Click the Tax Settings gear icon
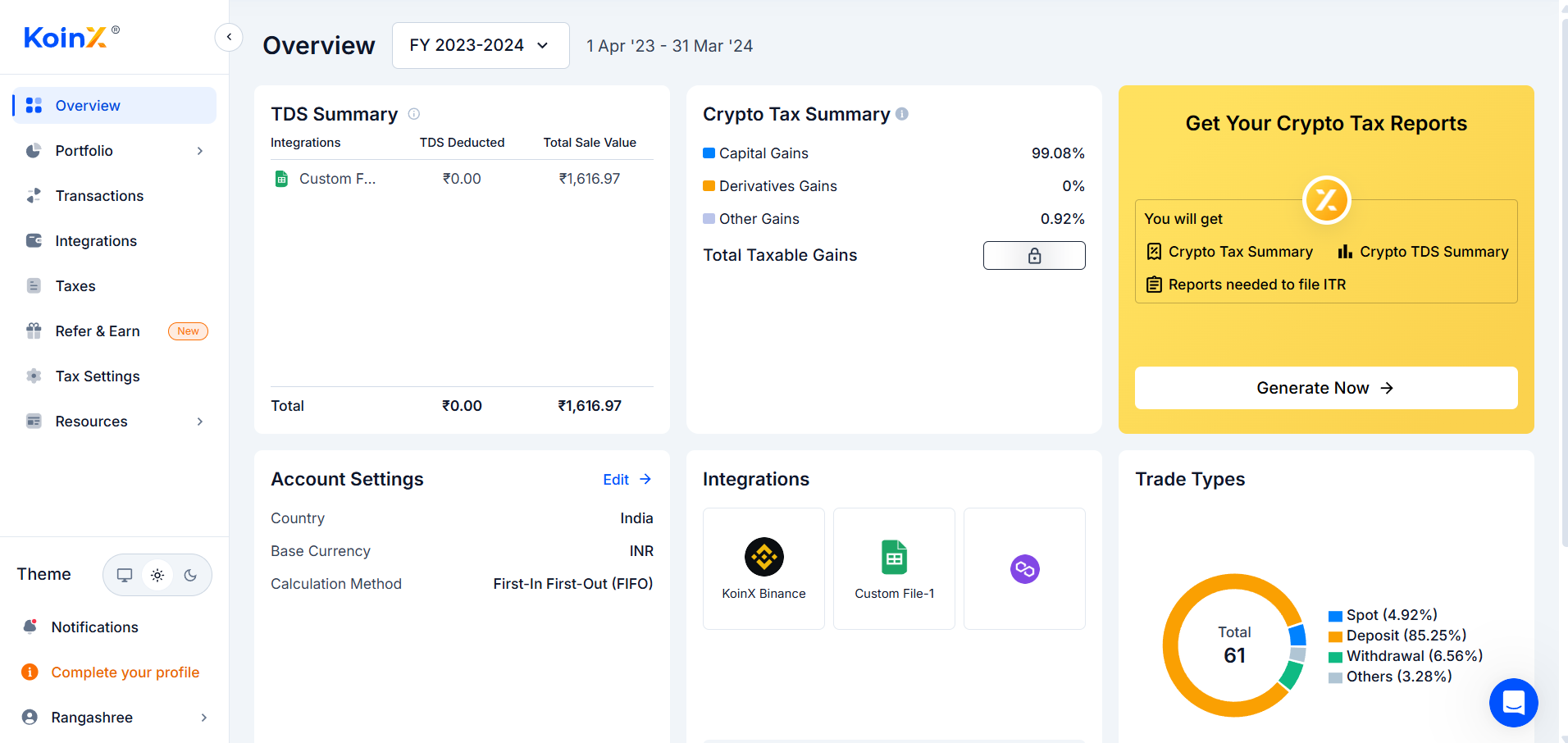The height and width of the screenshot is (743, 1568). (x=34, y=376)
